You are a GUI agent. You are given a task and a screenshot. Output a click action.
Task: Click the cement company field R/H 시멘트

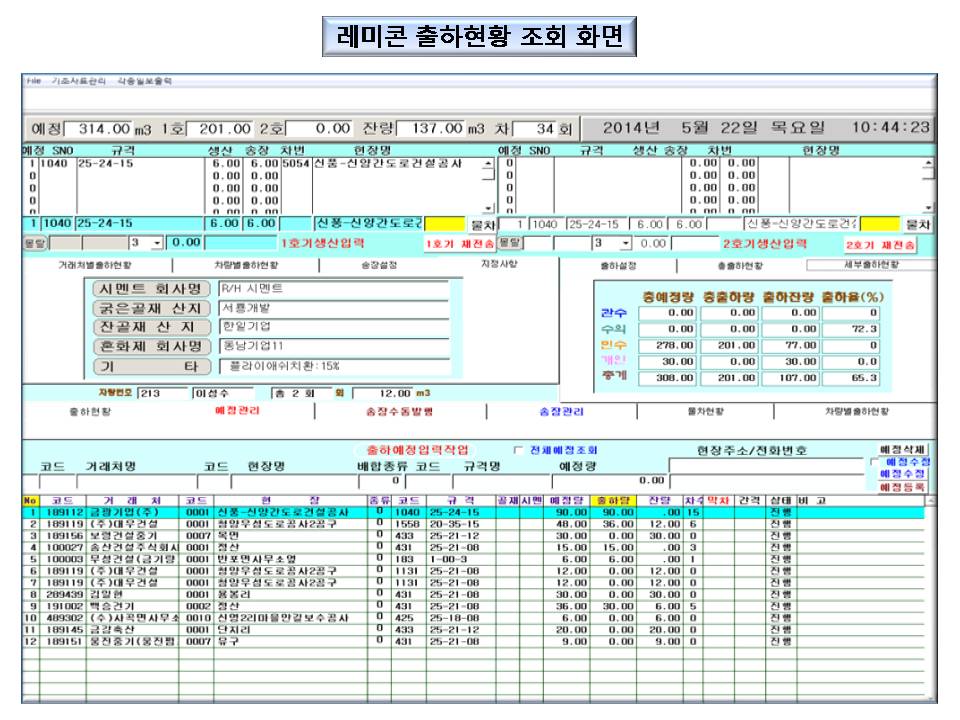(x=334, y=289)
